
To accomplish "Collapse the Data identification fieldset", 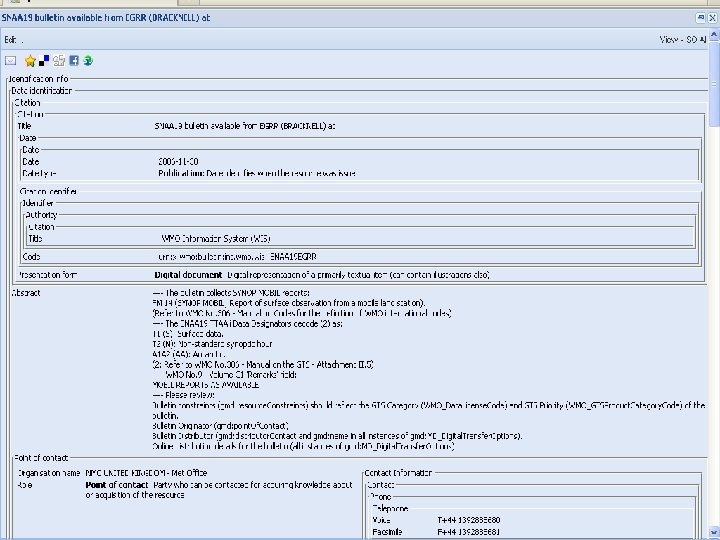I will coord(42,91).
